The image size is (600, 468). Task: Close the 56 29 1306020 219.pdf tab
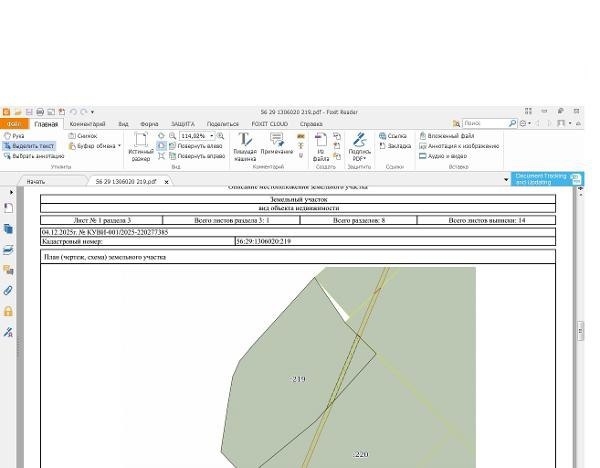point(166,182)
